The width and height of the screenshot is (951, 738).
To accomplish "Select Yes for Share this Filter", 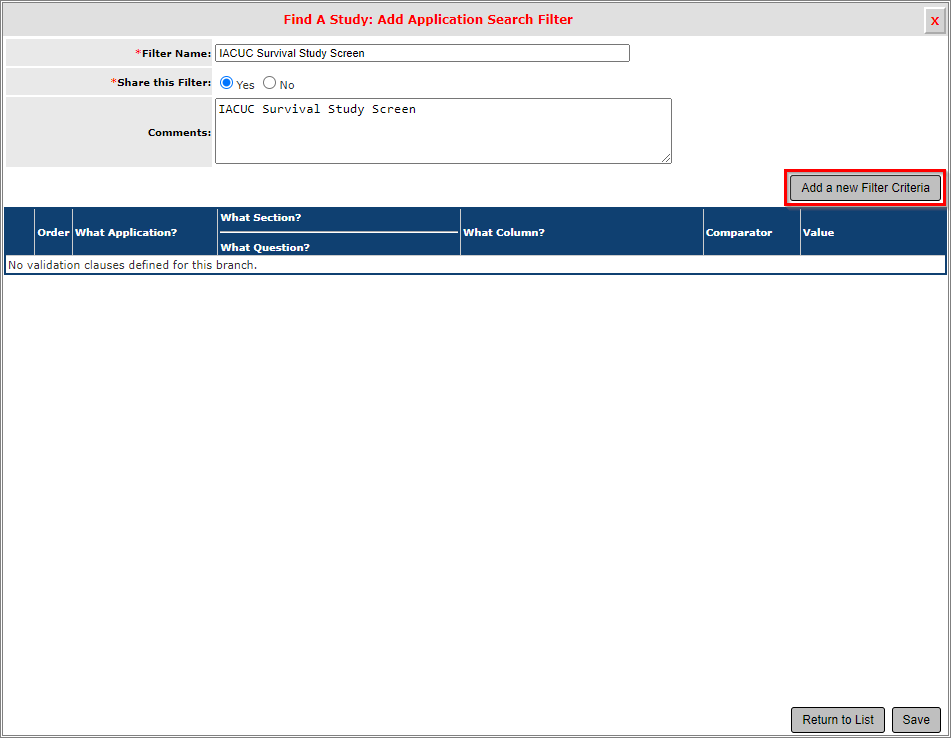I will (x=226, y=82).
